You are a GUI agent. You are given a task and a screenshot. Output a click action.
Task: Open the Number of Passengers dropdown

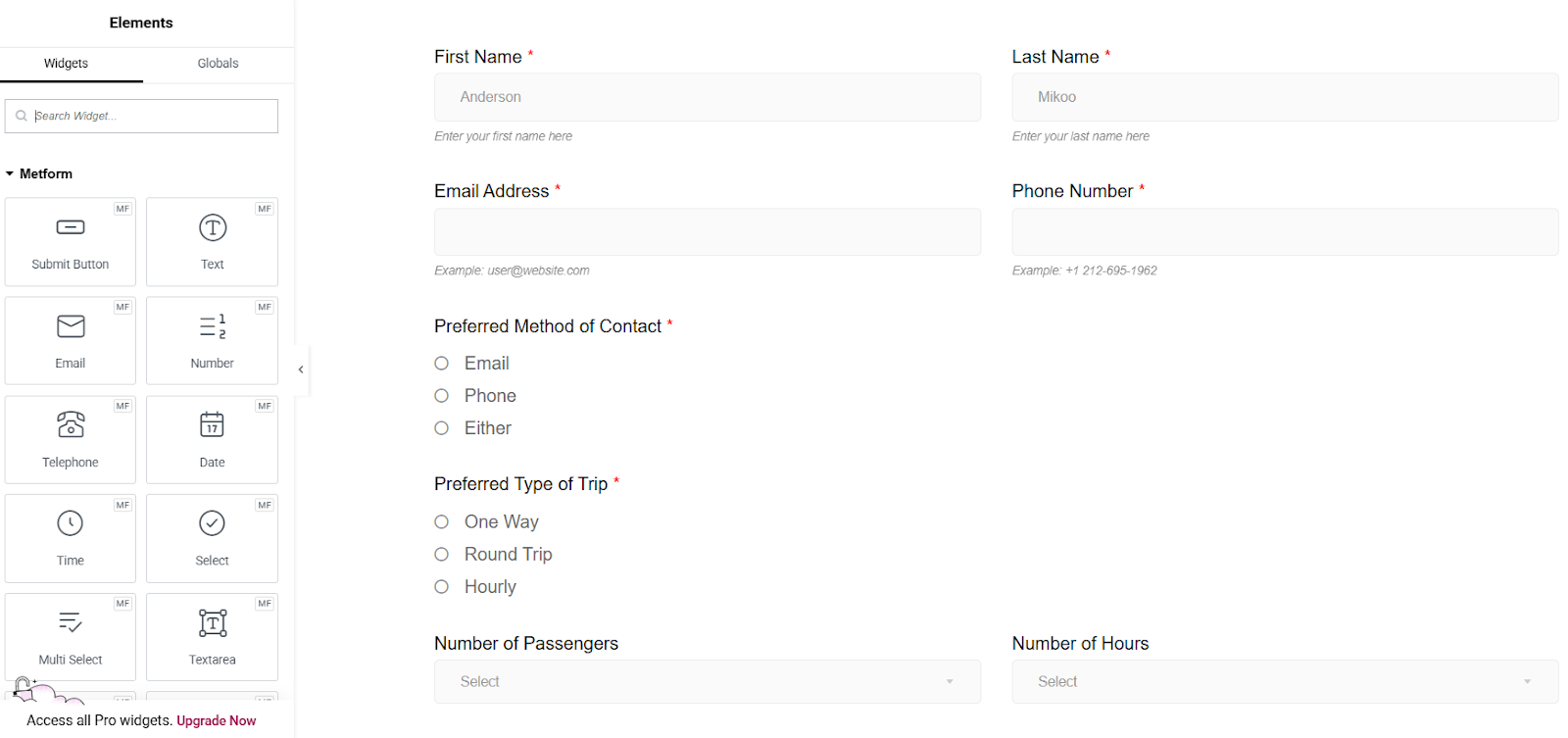[x=707, y=682]
